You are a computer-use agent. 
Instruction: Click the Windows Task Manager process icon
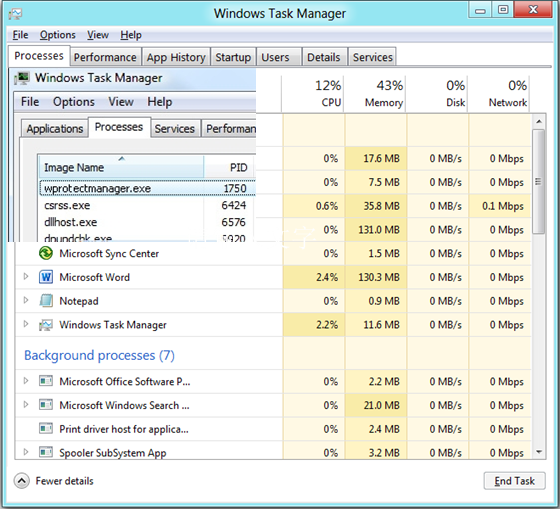[x=46, y=325]
